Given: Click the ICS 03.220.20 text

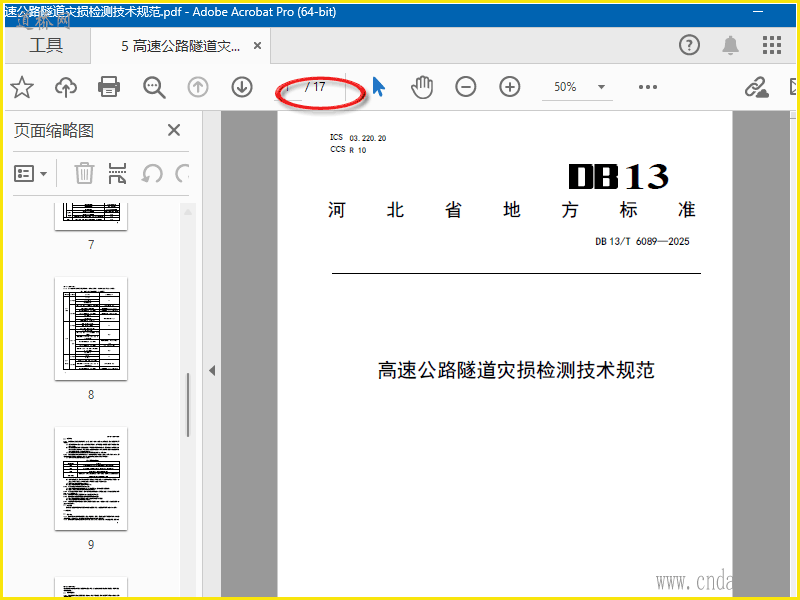Looking at the screenshot, I should [x=358, y=138].
